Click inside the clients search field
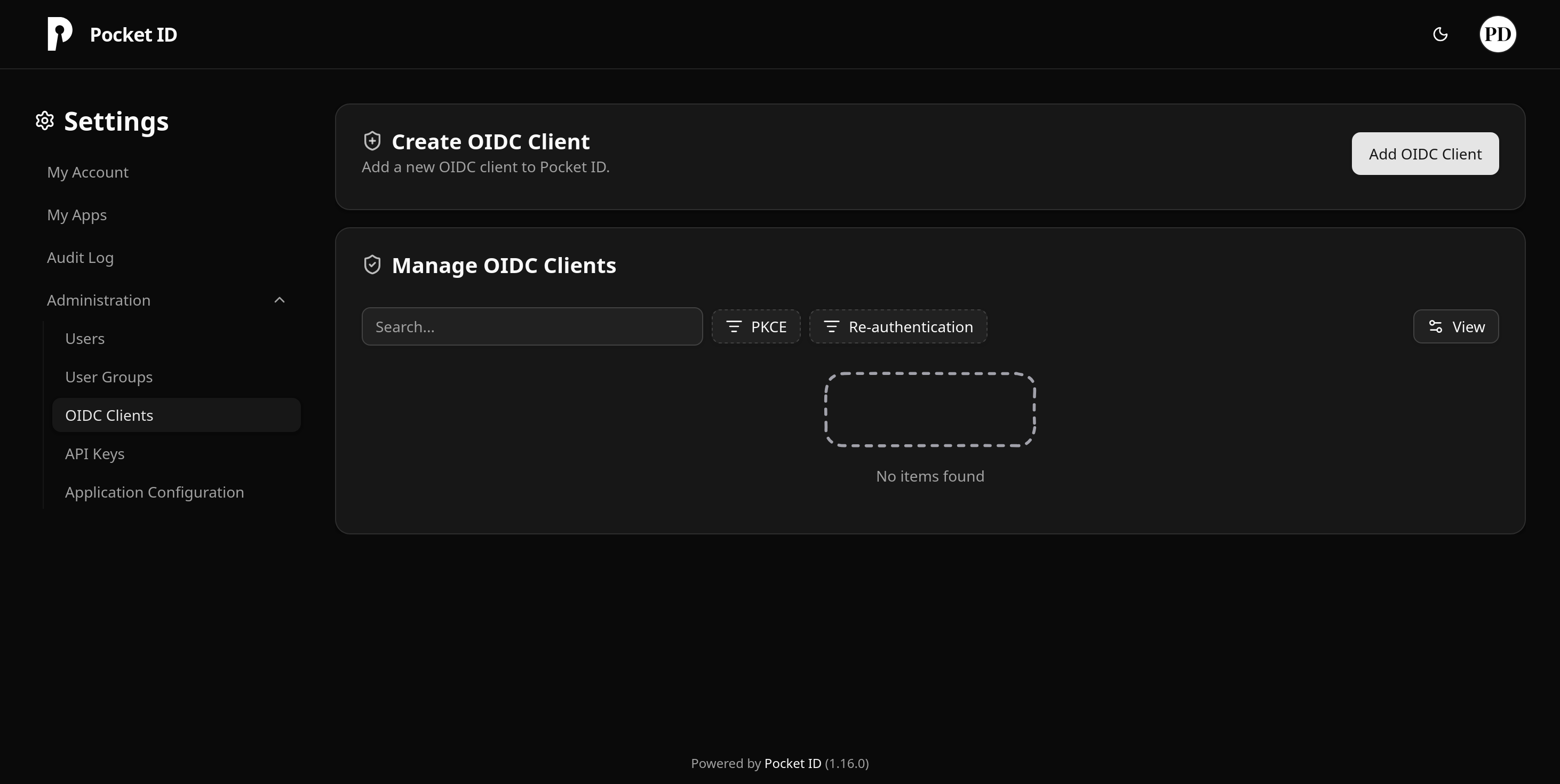The height and width of the screenshot is (784, 1560). pyautogui.click(x=532, y=326)
